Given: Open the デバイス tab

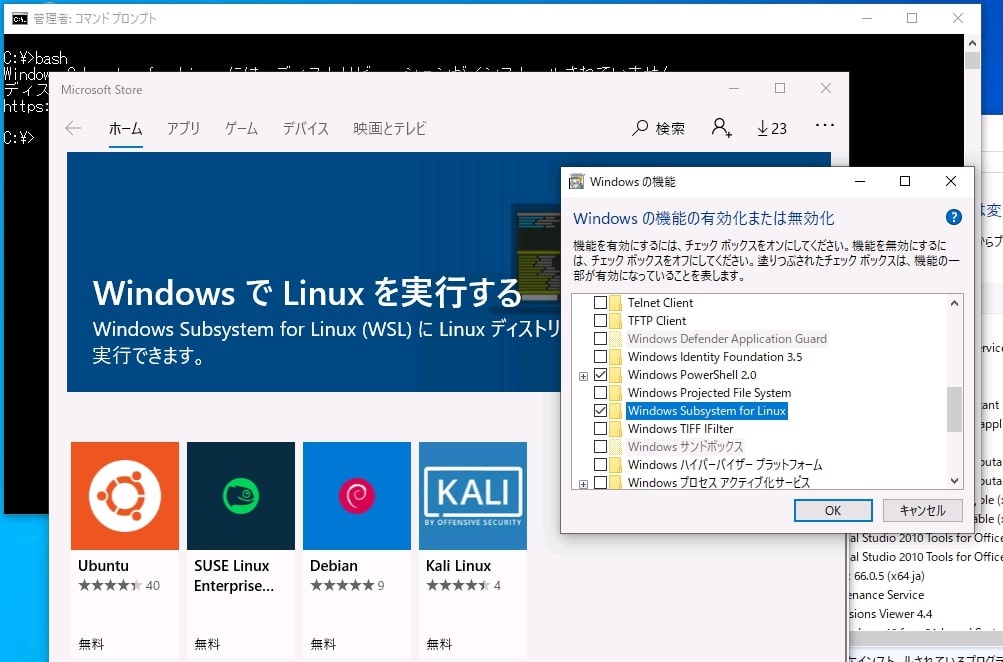Looking at the screenshot, I should click(x=306, y=129).
